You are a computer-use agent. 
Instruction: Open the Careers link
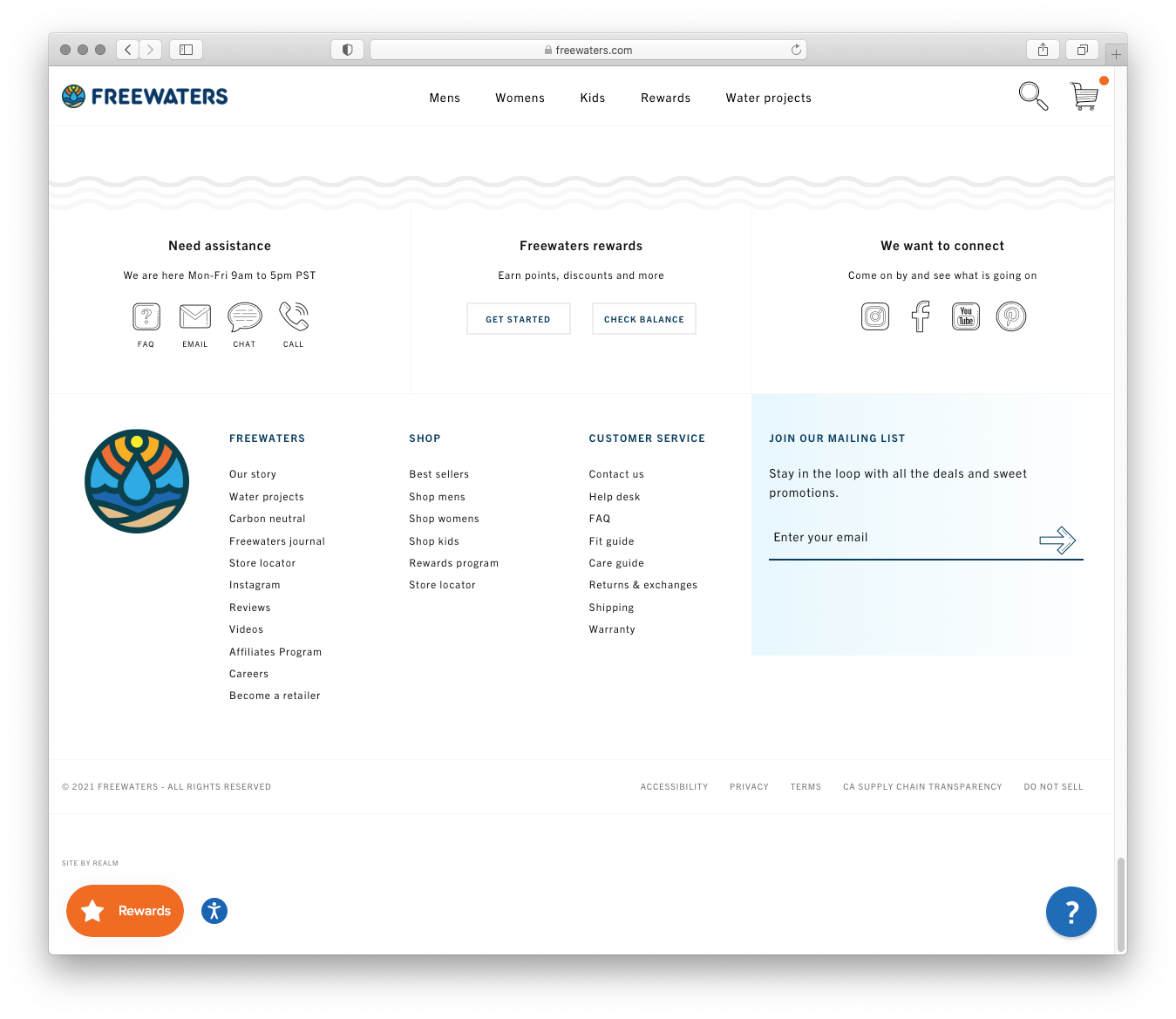[249, 674]
